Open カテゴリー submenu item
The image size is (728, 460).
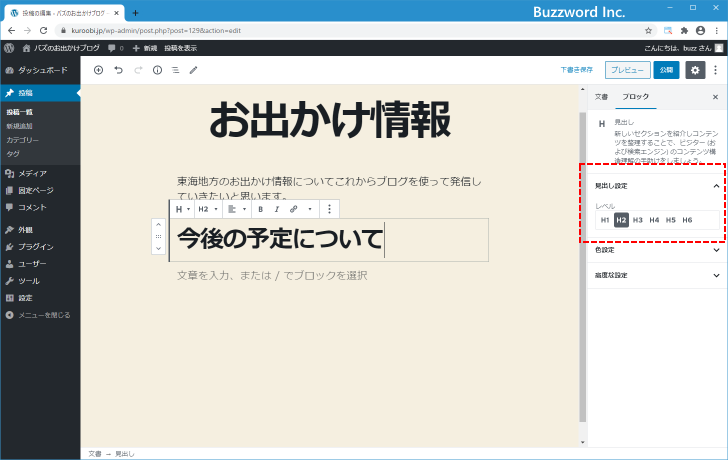pos(22,140)
